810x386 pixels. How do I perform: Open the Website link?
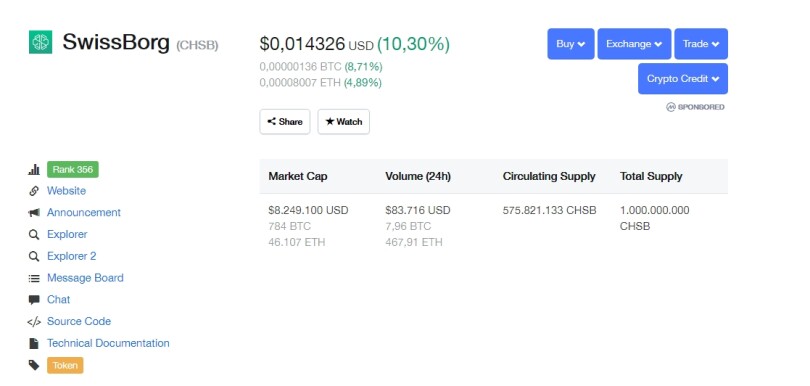67,191
